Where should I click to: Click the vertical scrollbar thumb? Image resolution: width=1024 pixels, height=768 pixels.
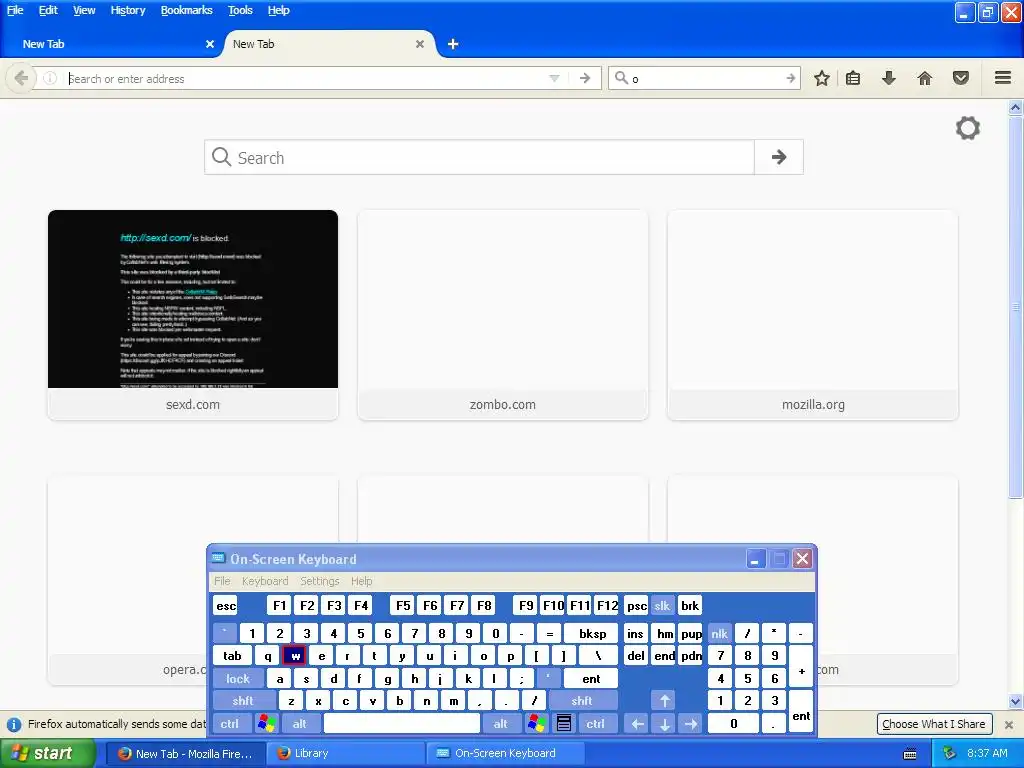[1016, 307]
